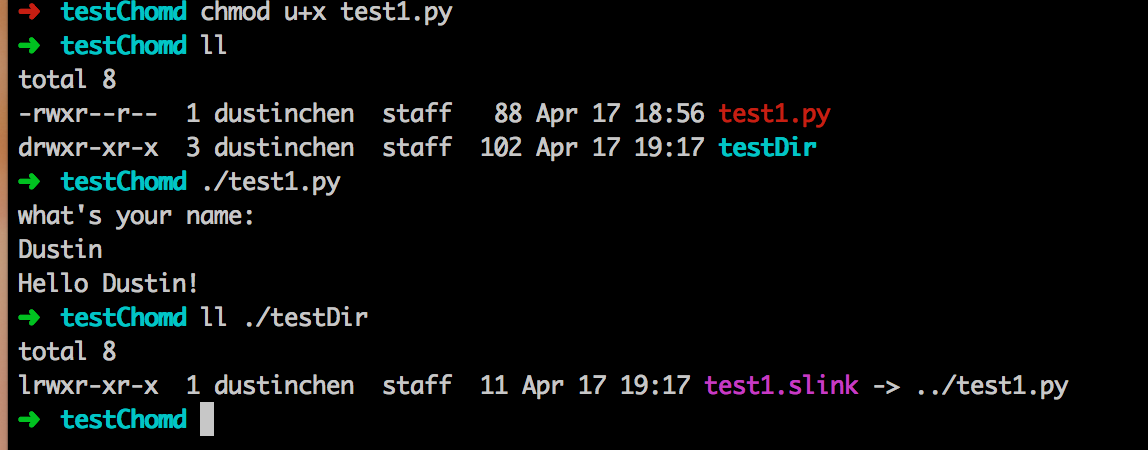Click the green arrow before ./test1.py command
This screenshot has width=1148, height=450.
[x=29, y=181]
